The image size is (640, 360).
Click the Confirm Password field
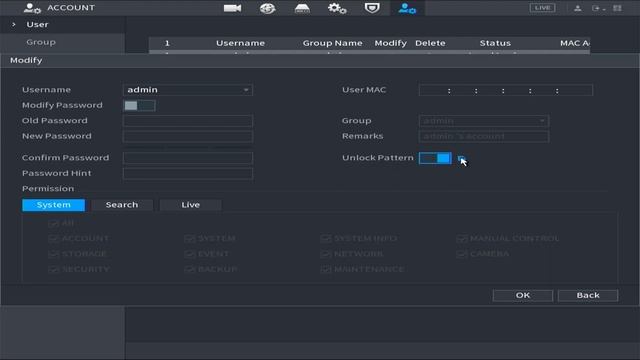(x=188, y=158)
